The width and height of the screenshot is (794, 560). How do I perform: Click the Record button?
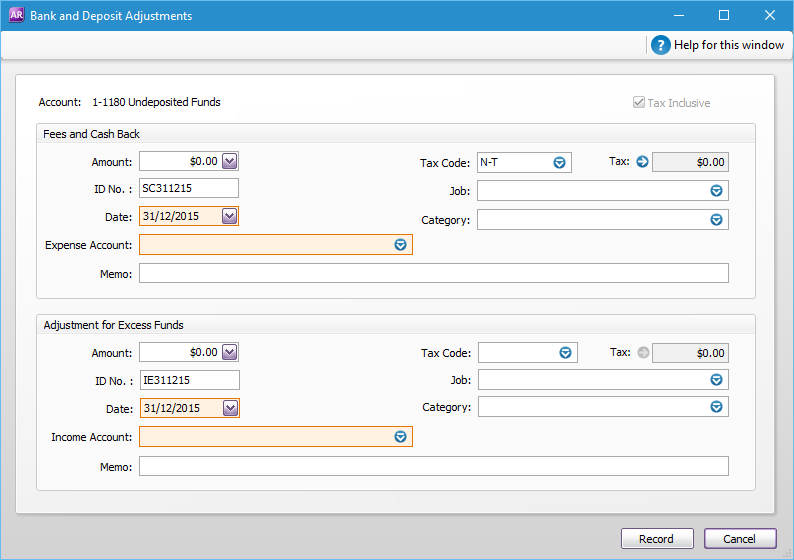coord(656,539)
